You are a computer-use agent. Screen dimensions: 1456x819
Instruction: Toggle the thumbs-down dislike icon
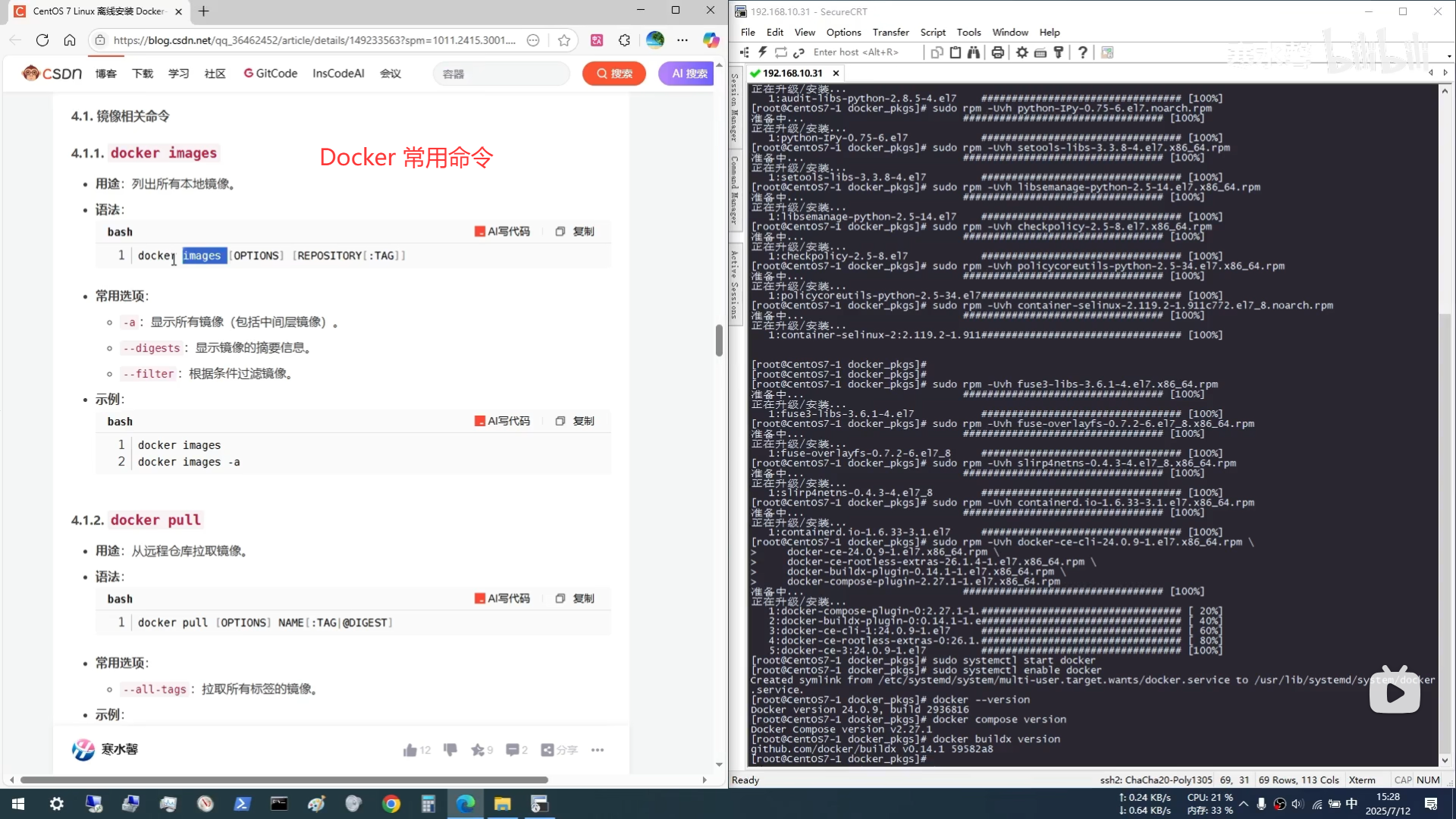point(450,750)
